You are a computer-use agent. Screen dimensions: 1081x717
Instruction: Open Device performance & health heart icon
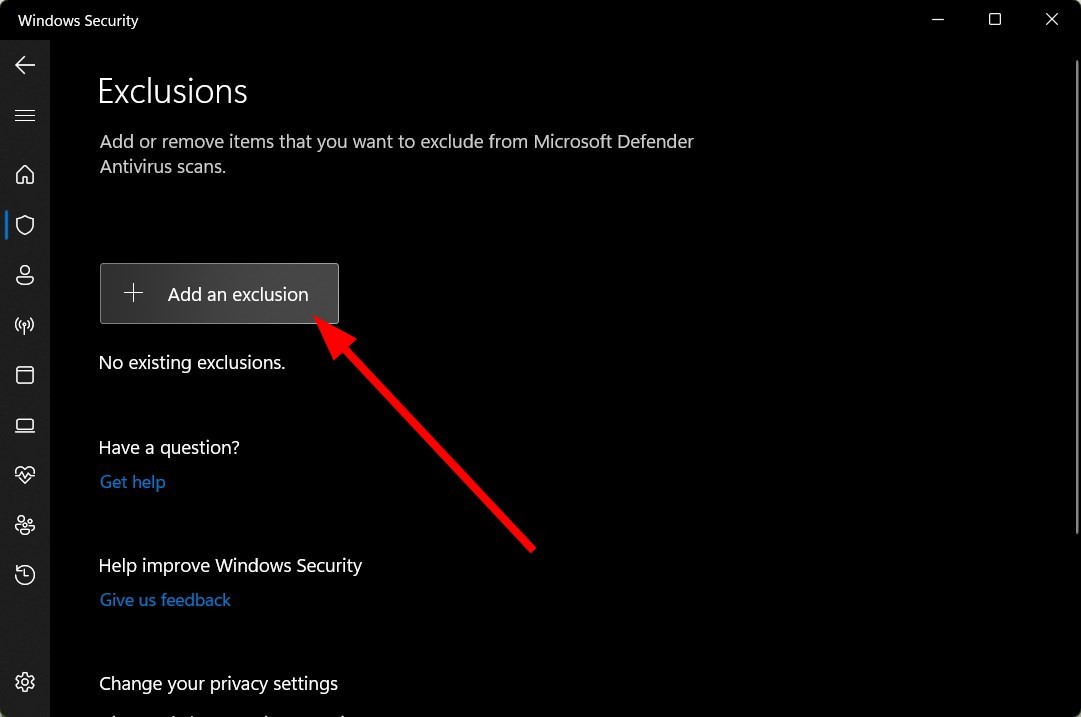[25, 475]
